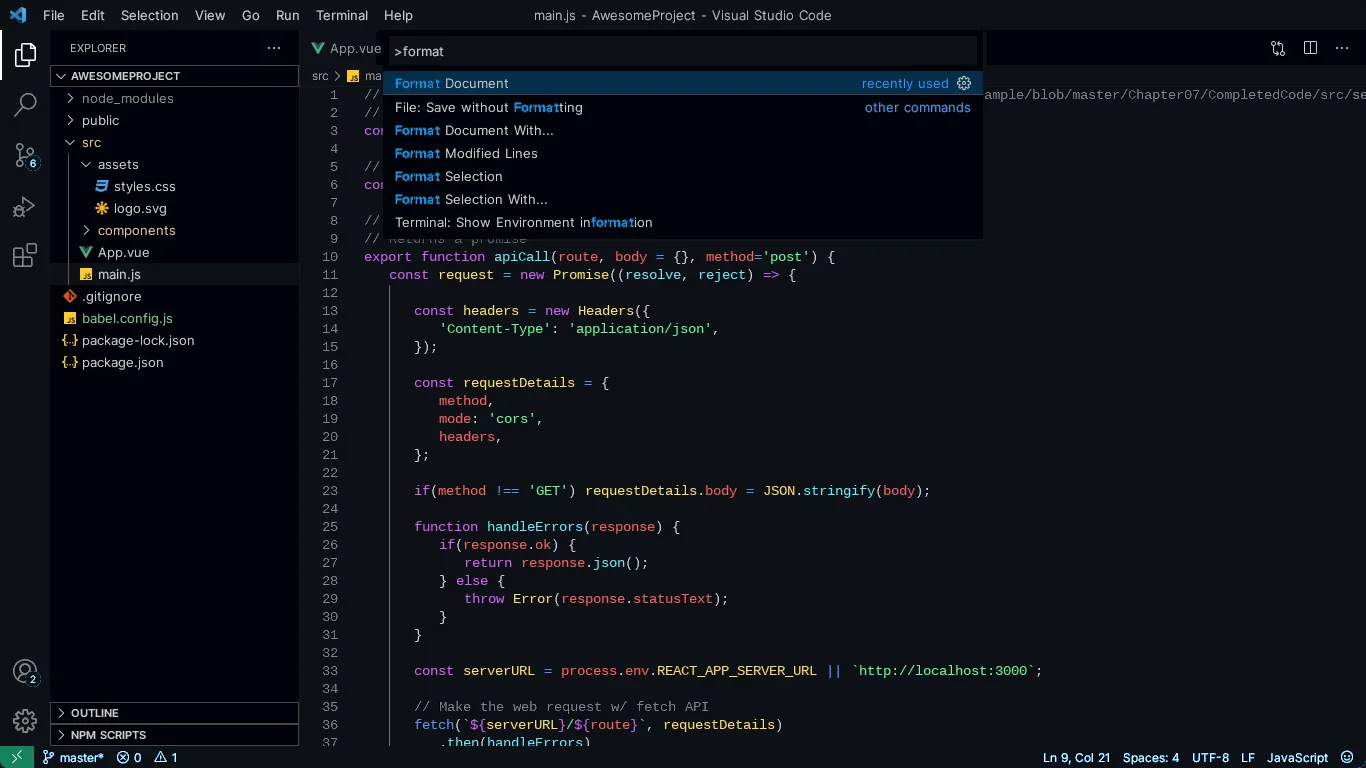Viewport: 1366px width, 768px height.
Task: Open the Search view in activity bar
Action: (25, 104)
